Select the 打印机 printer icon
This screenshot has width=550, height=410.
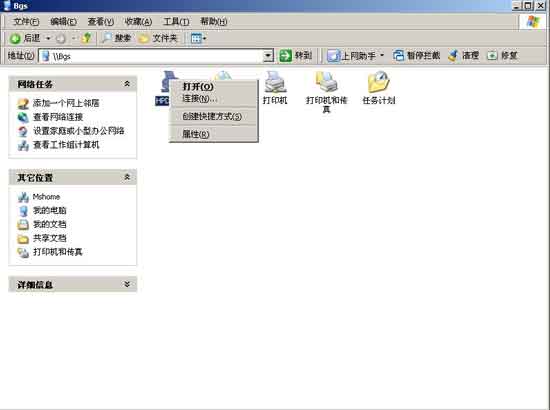[275, 87]
